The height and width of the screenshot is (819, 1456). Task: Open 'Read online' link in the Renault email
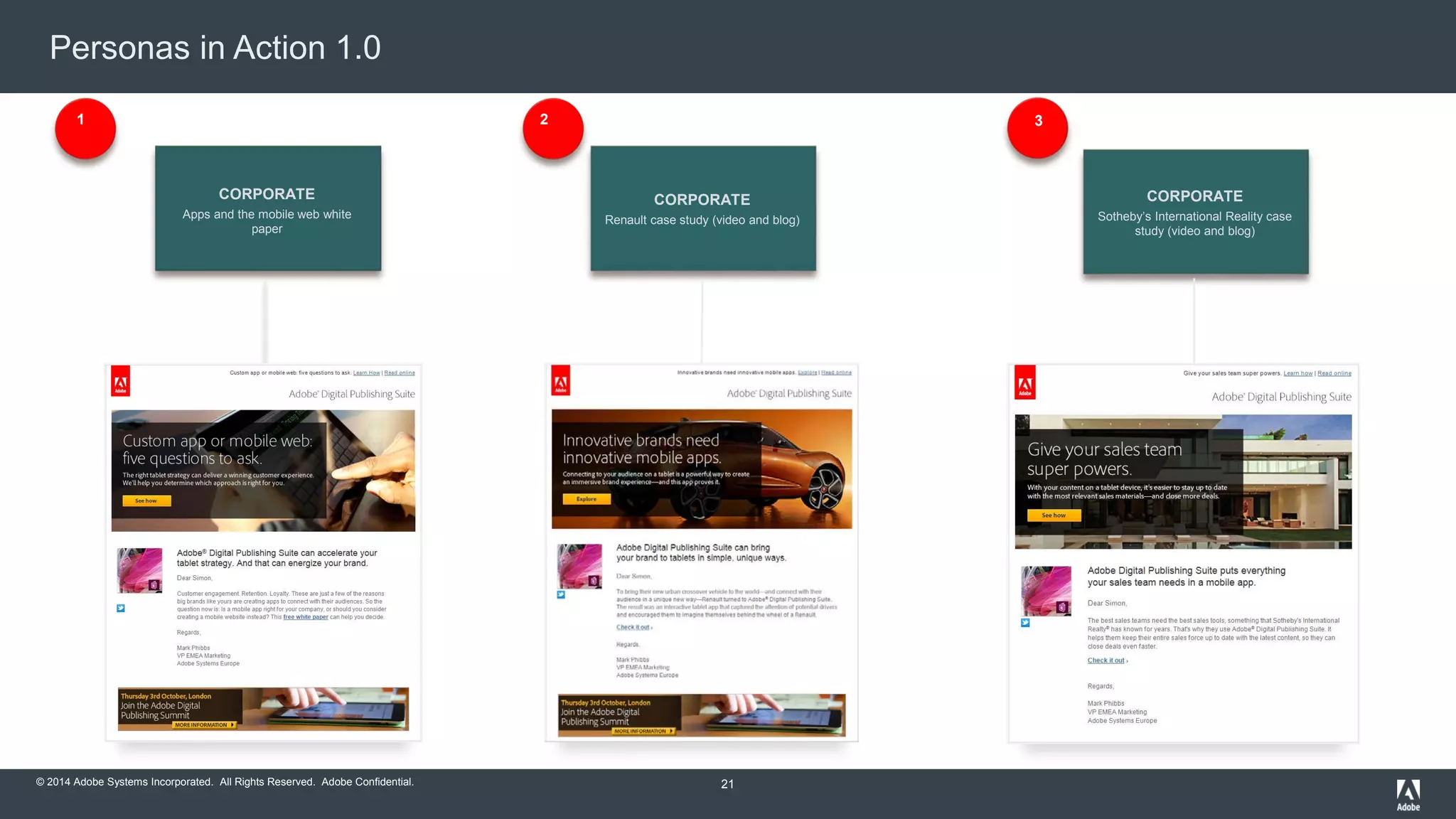[837, 373]
